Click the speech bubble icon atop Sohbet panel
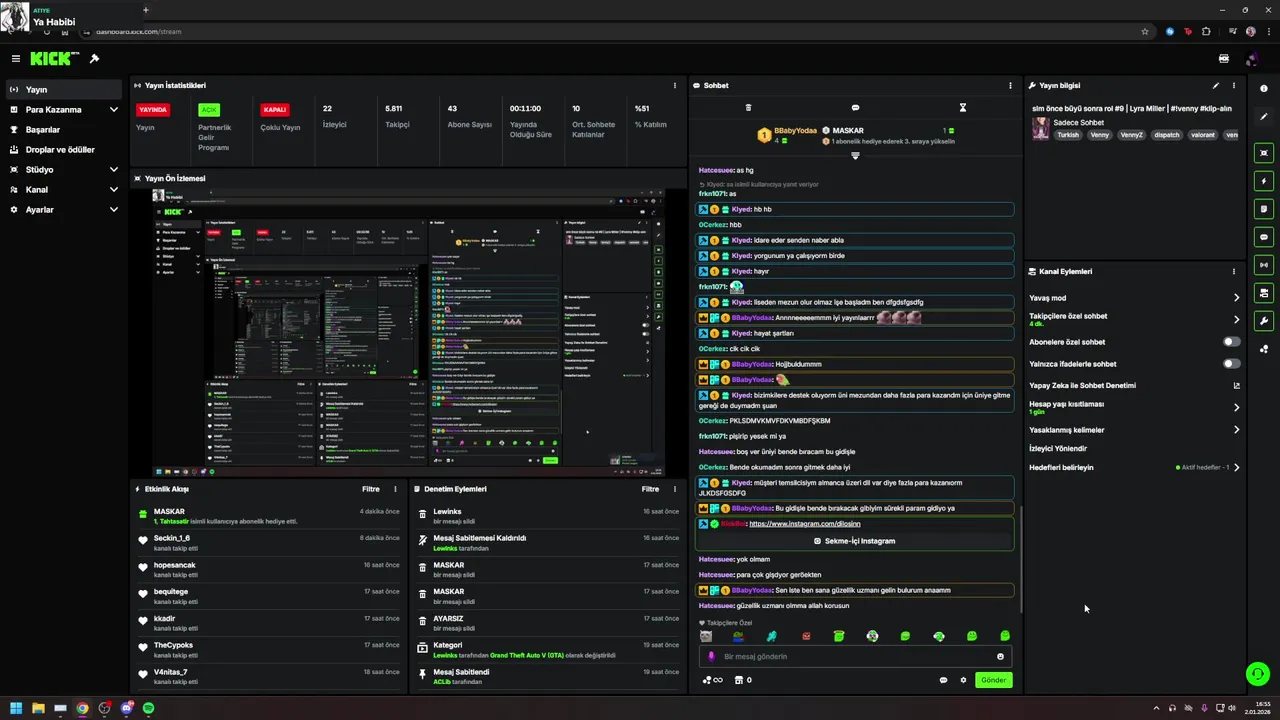This screenshot has width=1280, height=720. point(855,108)
